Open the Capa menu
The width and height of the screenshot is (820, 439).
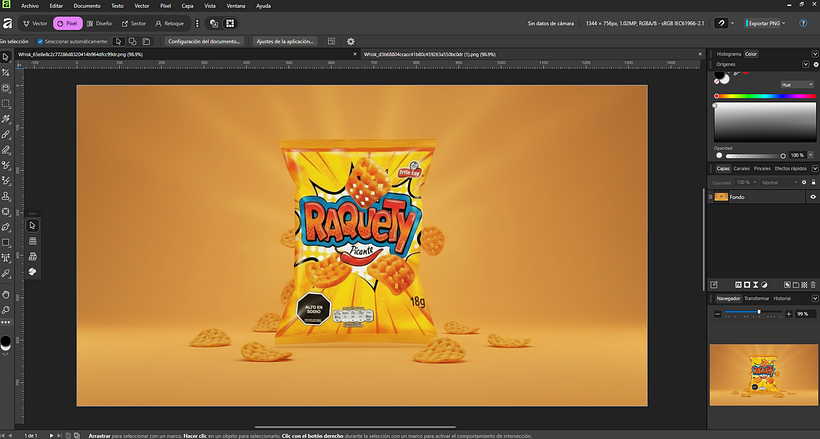pos(187,6)
